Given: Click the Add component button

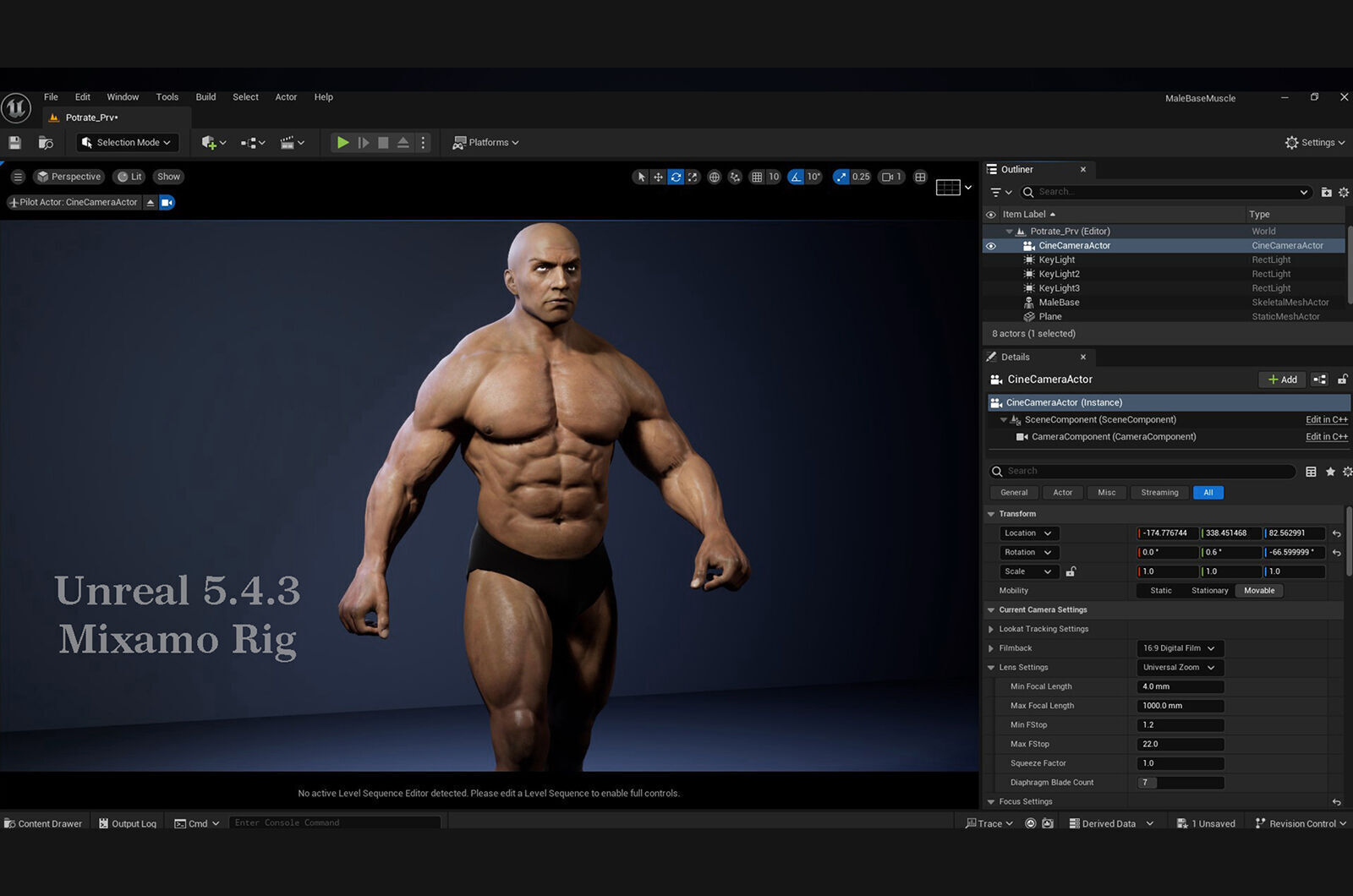Looking at the screenshot, I should (x=1282, y=380).
